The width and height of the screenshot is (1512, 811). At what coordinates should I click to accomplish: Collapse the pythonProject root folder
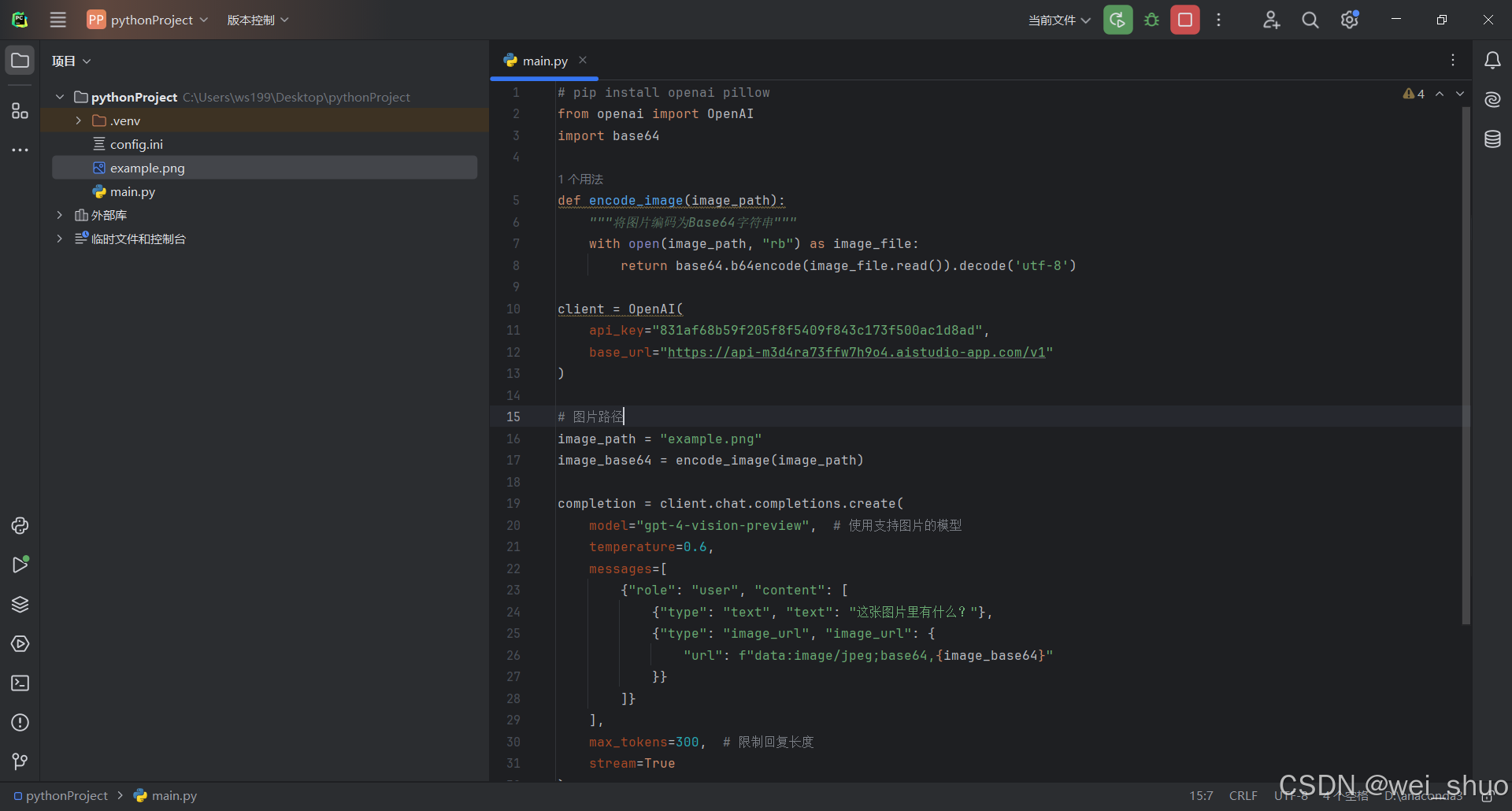(x=60, y=97)
